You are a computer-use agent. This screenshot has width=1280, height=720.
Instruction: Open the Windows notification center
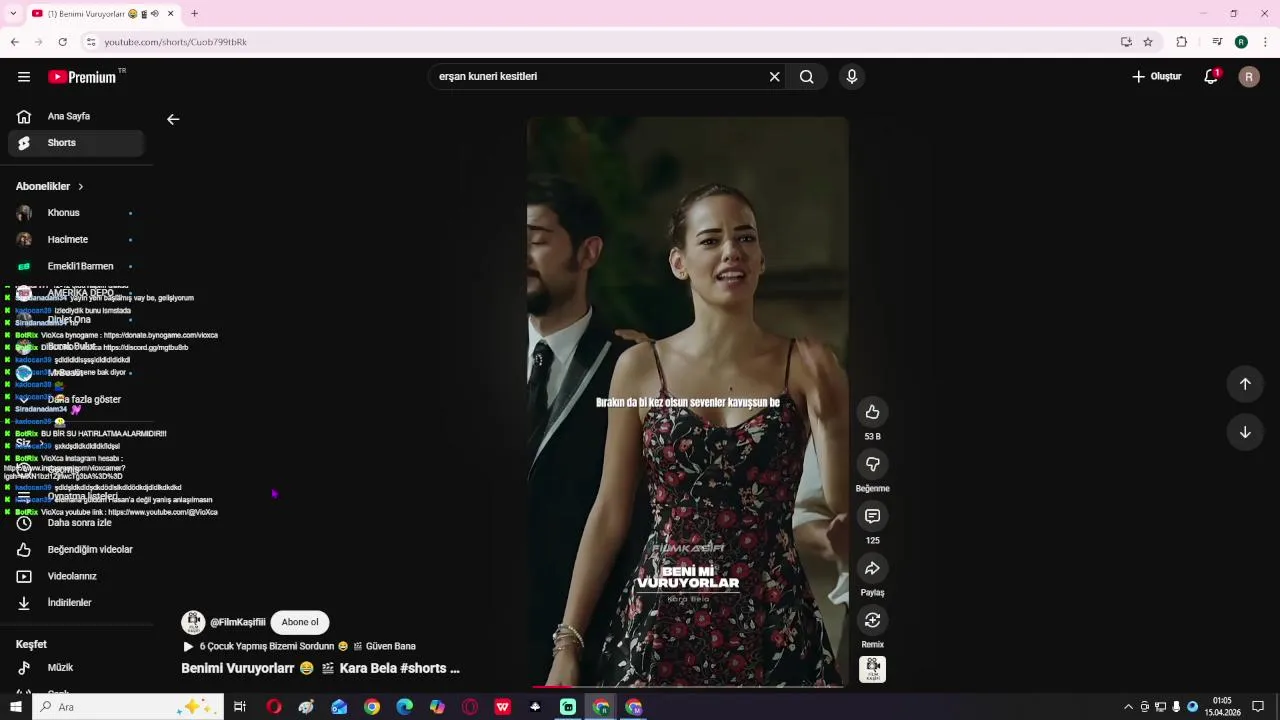[1258, 707]
